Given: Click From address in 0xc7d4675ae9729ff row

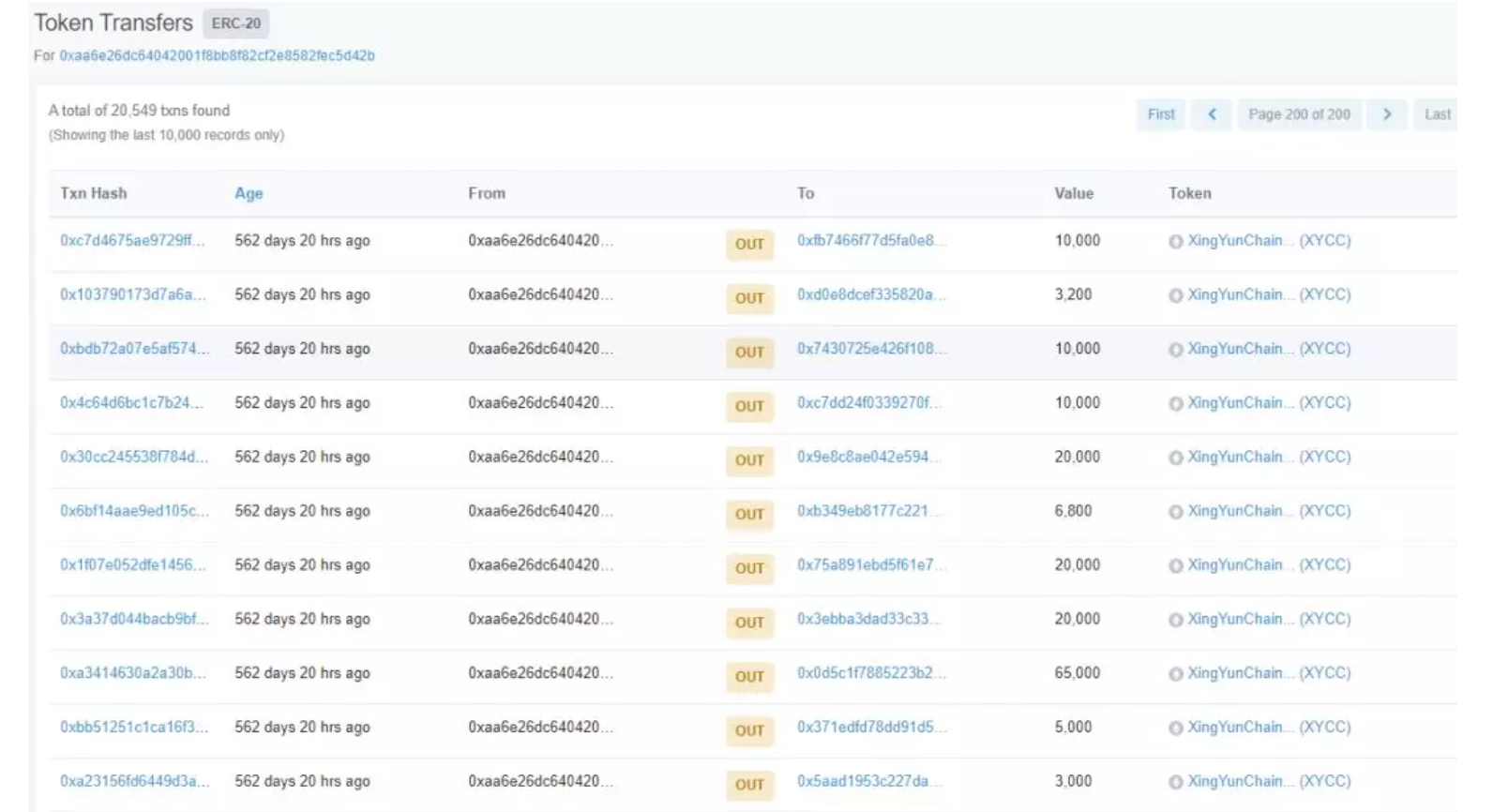Looking at the screenshot, I should click(540, 240).
